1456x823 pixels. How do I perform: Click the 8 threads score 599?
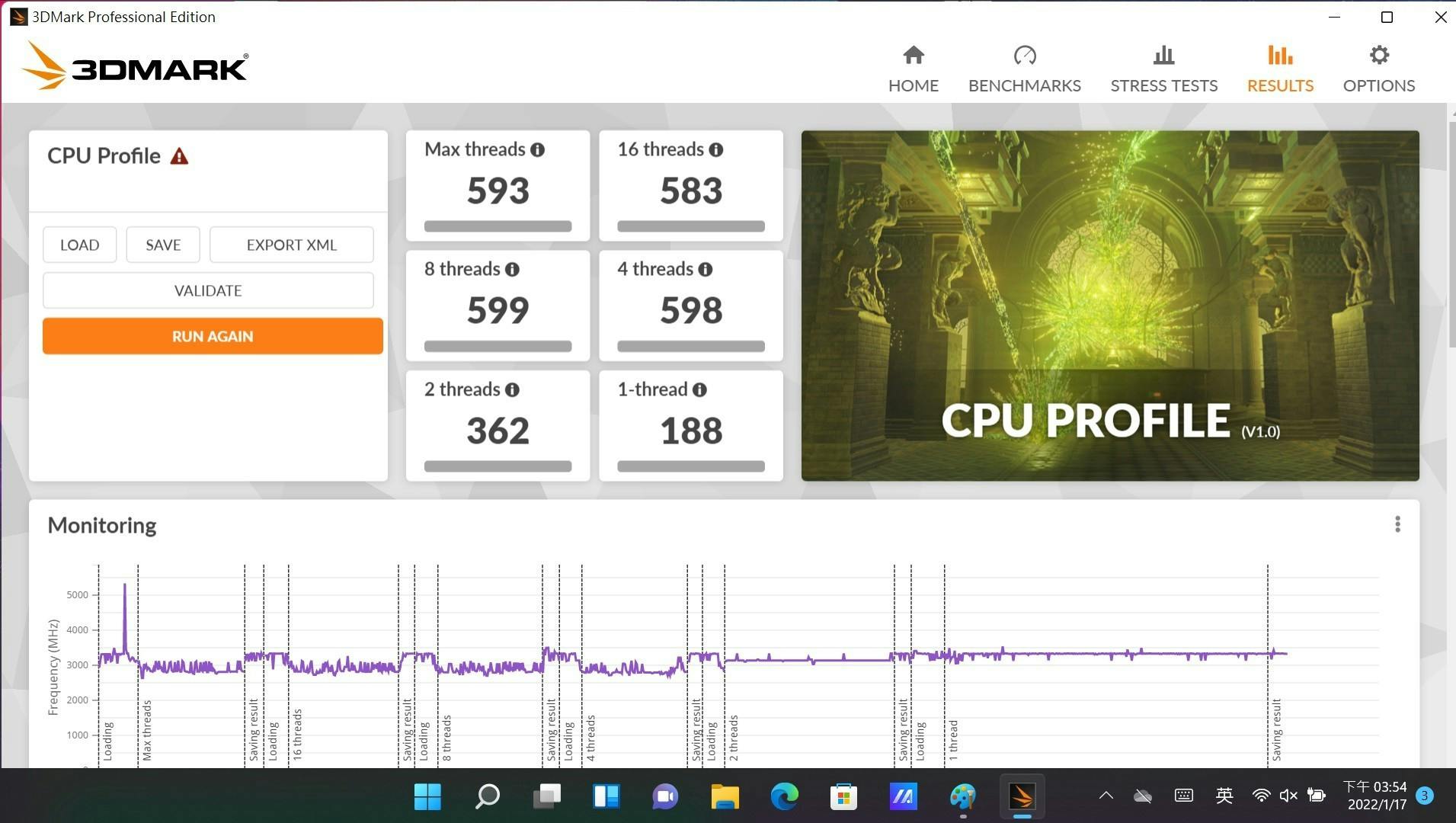(498, 310)
